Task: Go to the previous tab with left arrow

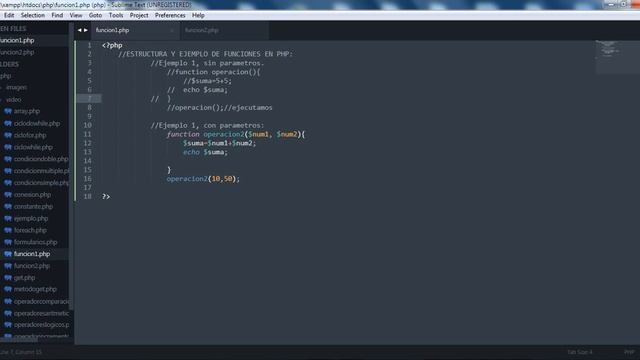Action: click(79, 30)
